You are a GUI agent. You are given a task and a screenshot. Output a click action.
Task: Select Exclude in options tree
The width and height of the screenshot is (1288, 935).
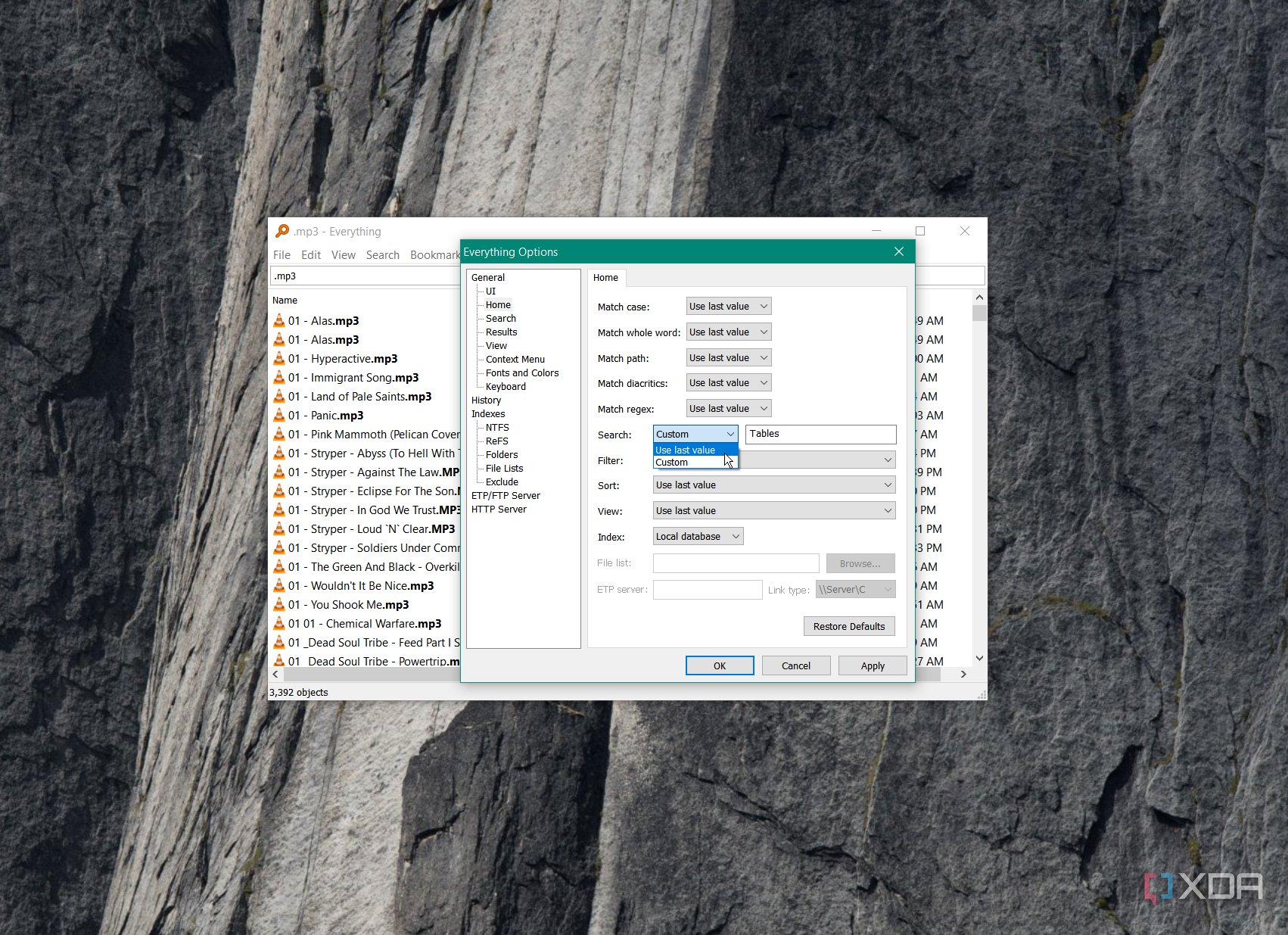coord(502,482)
